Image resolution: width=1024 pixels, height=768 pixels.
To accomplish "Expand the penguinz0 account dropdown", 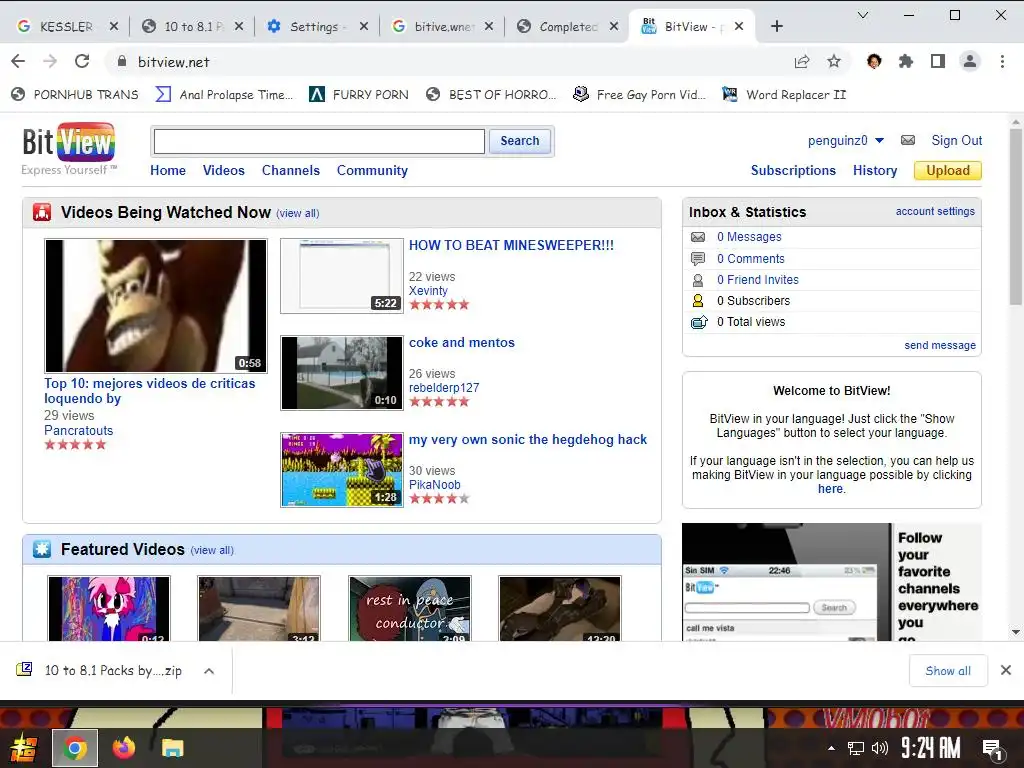I will pyautogui.click(x=879, y=140).
